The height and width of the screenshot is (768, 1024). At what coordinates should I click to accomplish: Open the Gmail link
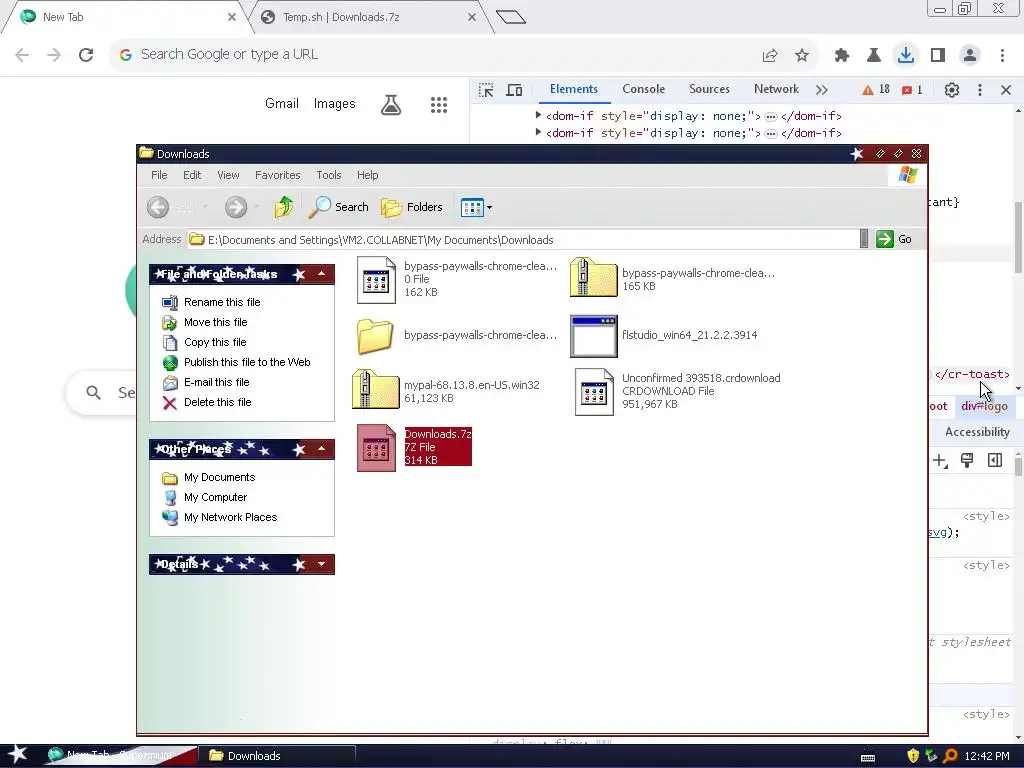281,103
